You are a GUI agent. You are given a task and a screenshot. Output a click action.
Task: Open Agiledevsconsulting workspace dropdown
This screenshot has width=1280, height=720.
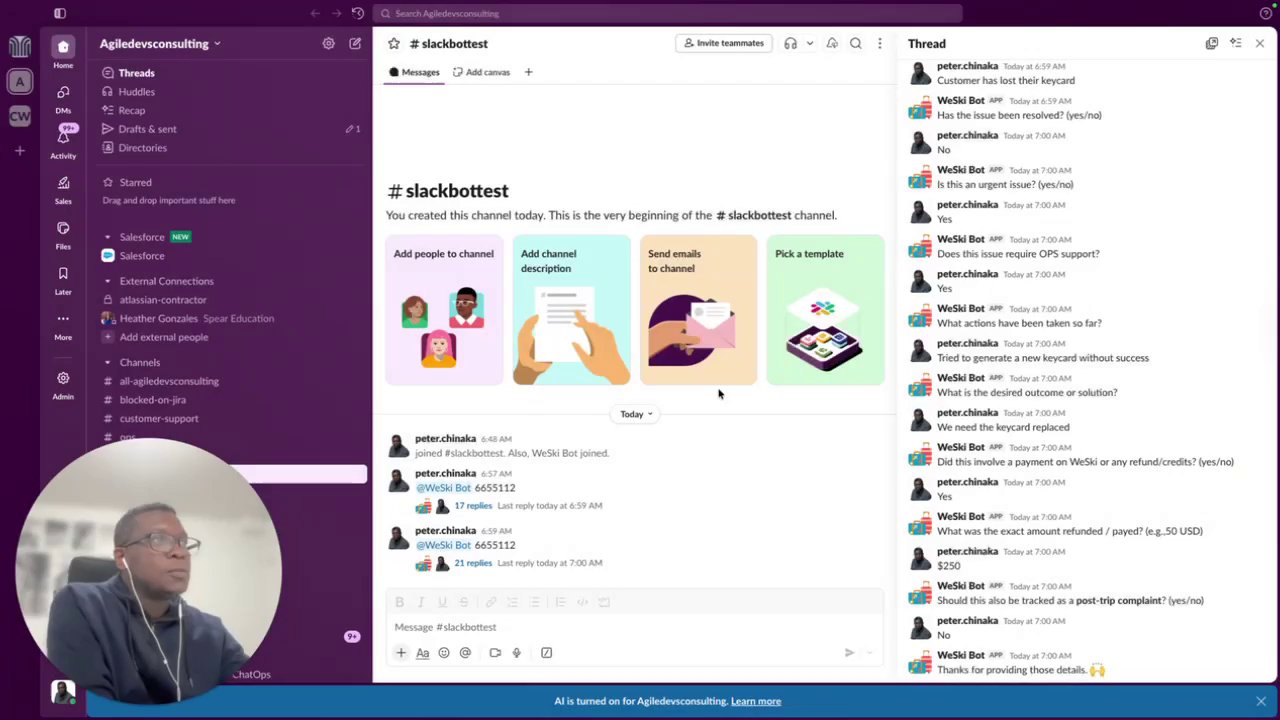[x=160, y=44]
